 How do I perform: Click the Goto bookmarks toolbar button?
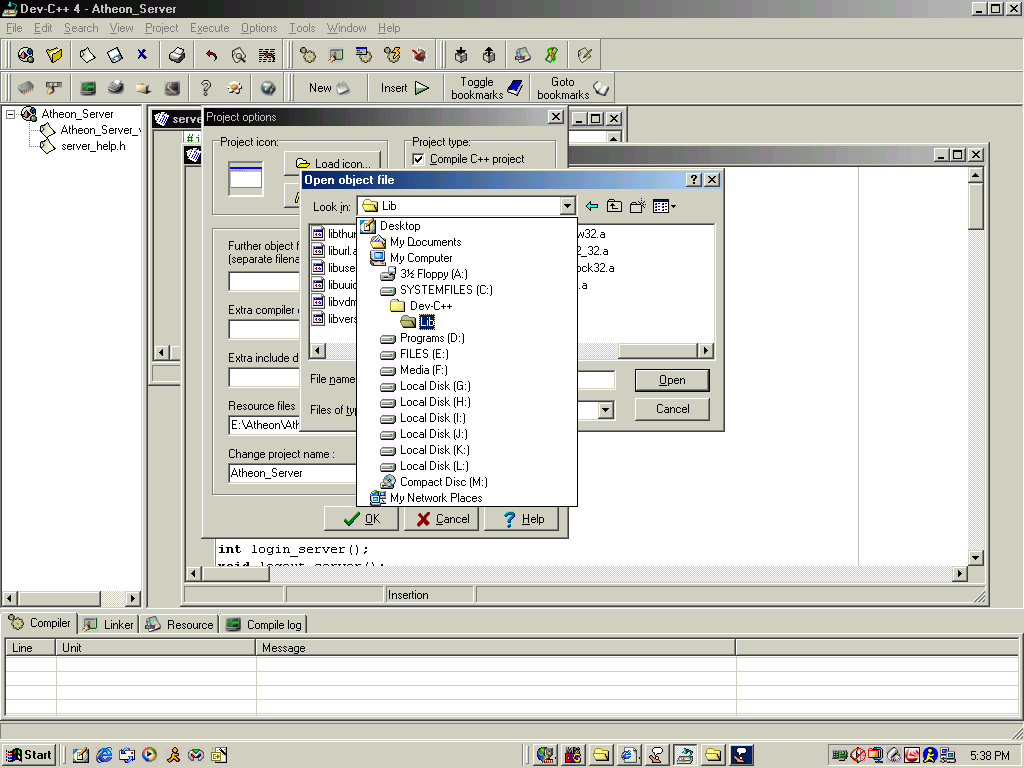572,88
